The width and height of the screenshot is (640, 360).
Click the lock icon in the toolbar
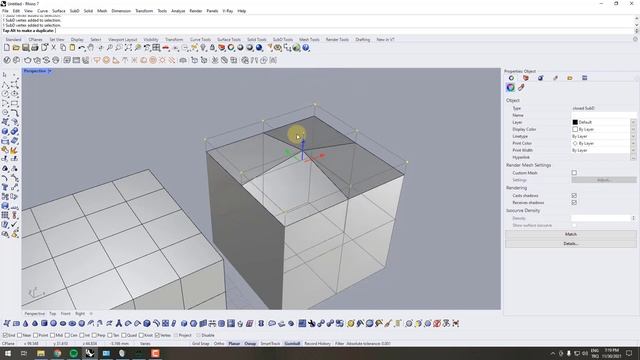pyautogui.click(x=212, y=48)
